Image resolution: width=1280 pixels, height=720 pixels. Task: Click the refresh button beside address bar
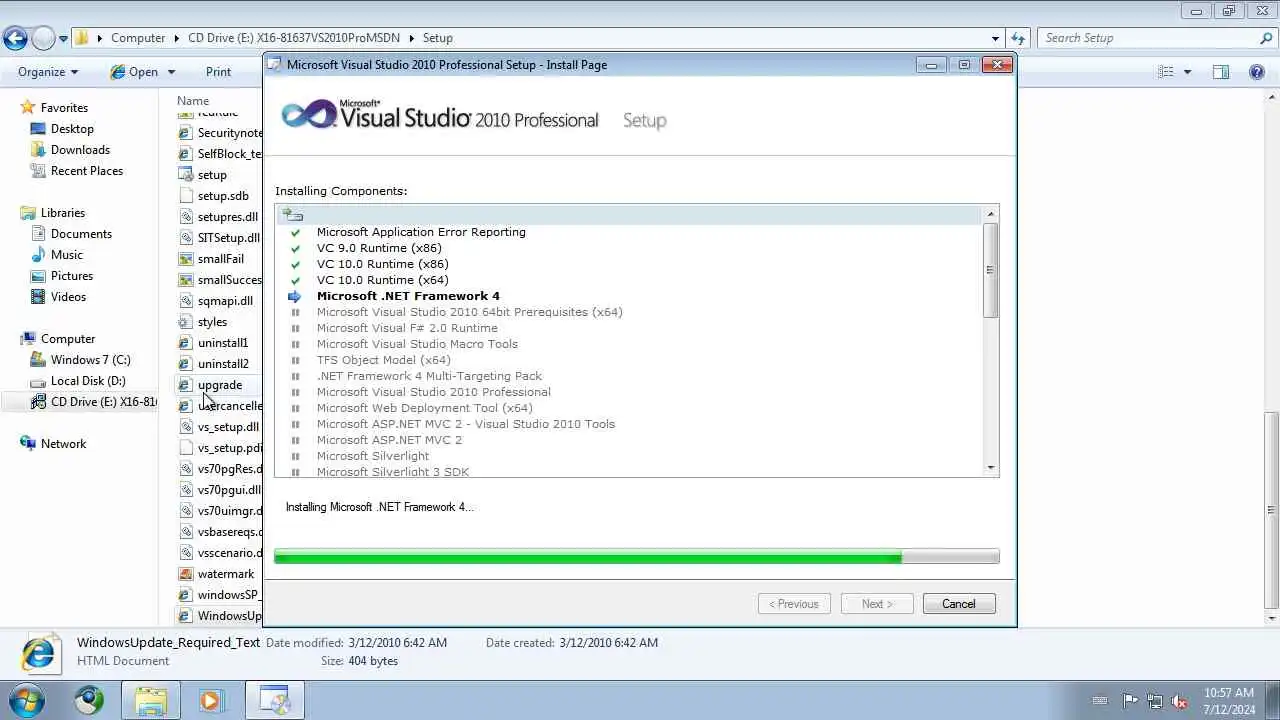[1018, 38]
